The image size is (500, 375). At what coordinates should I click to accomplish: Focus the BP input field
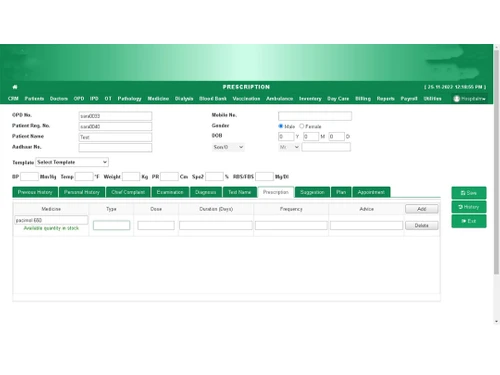(x=29, y=177)
